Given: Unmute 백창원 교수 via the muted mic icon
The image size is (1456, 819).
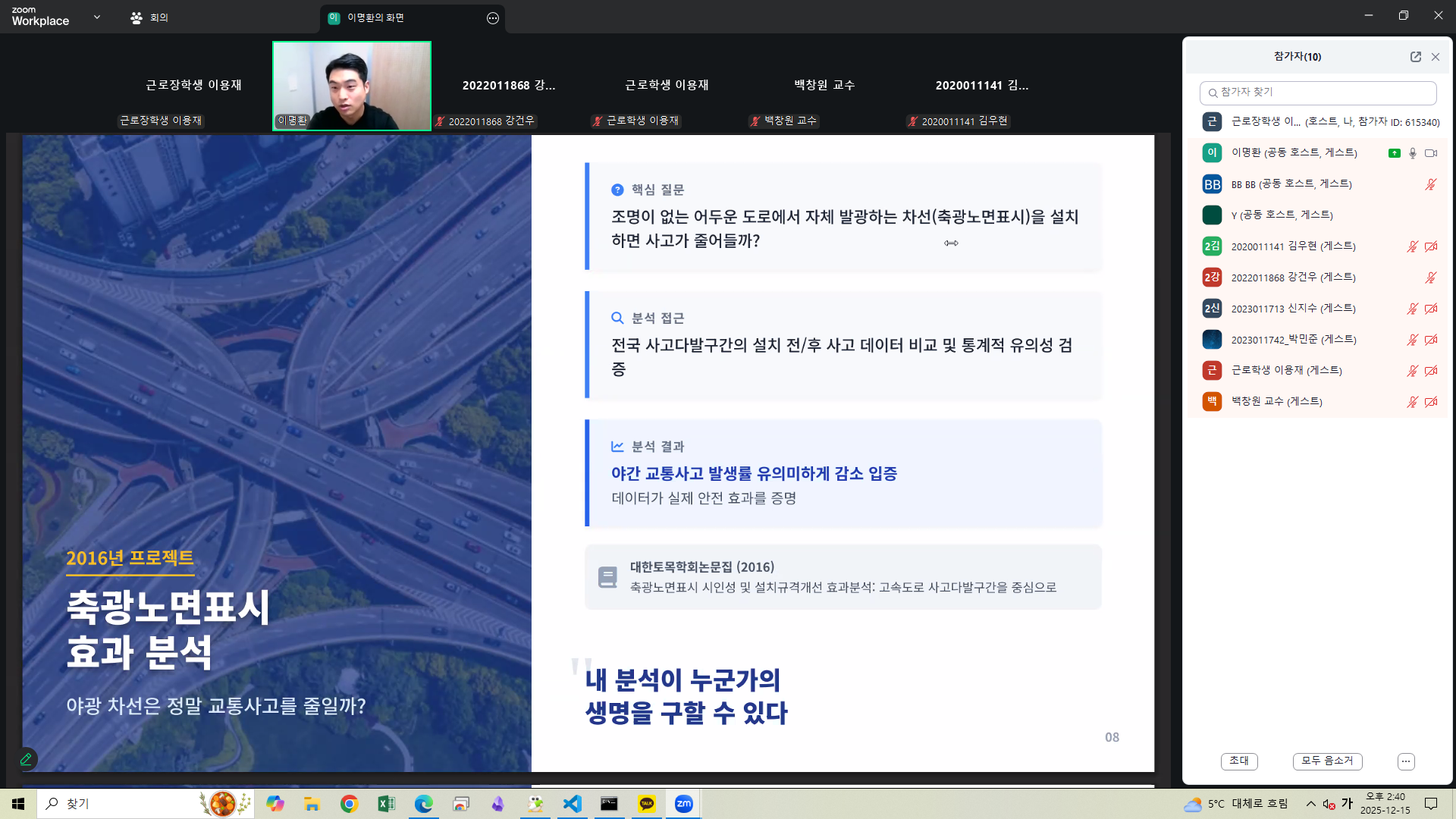Looking at the screenshot, I should 1412,401.
